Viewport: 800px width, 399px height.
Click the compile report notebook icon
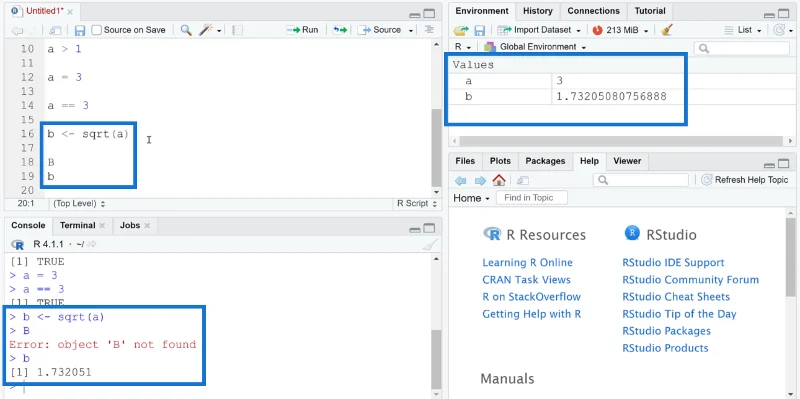pyautogui.click(x=237, y=30)
